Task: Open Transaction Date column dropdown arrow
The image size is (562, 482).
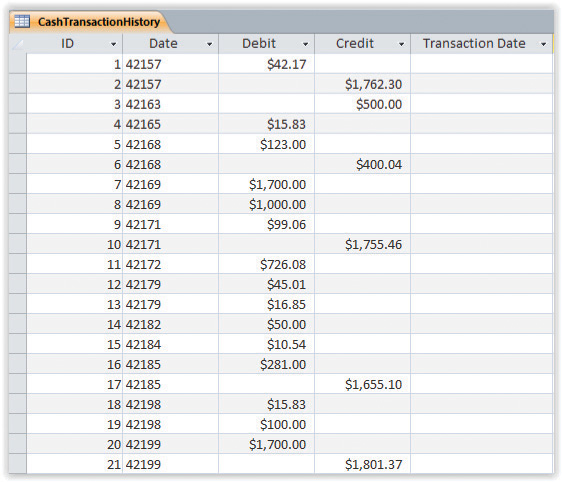Action: 543,44
